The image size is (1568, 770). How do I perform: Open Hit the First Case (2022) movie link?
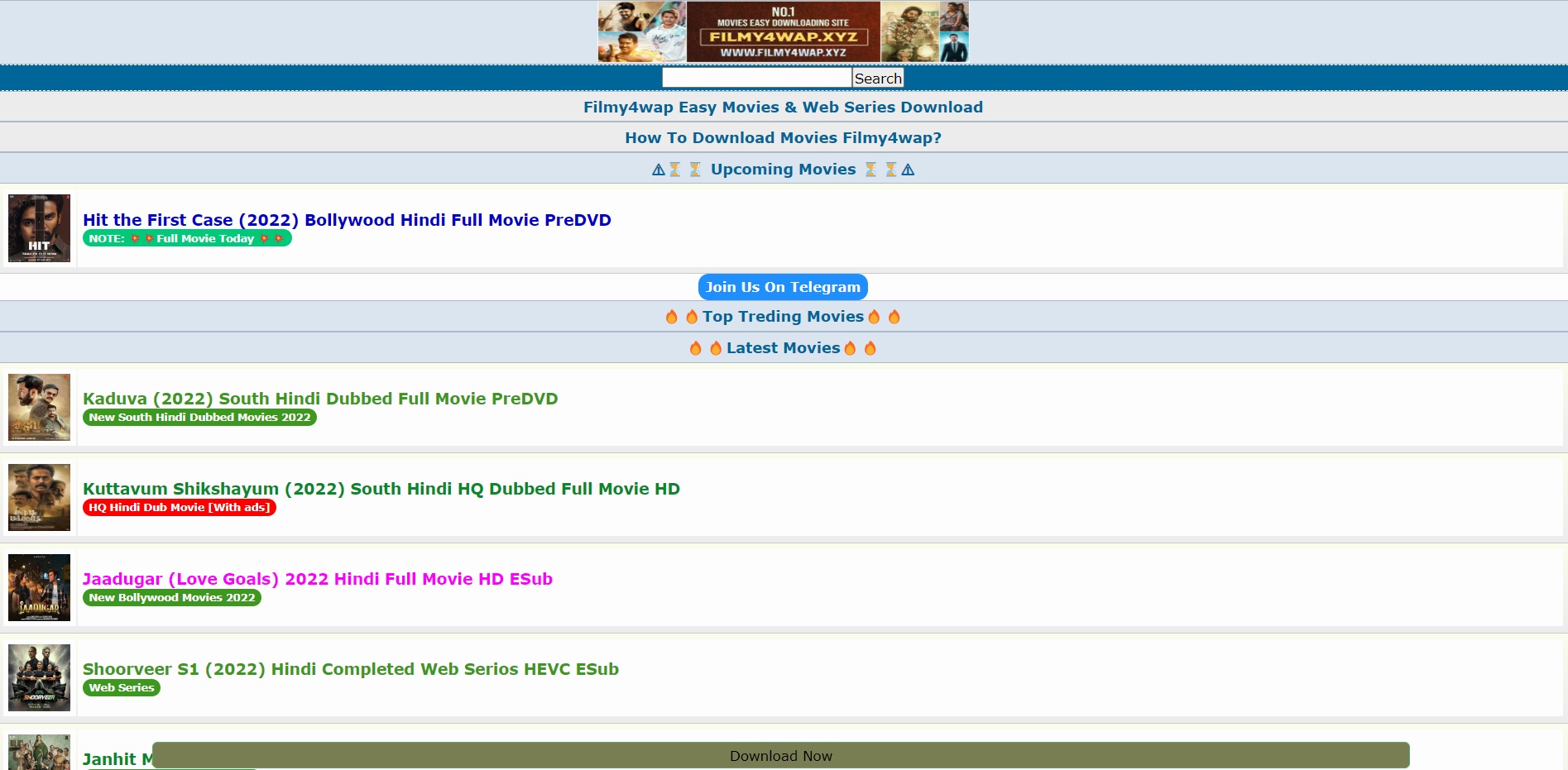[x=347, y=220]
